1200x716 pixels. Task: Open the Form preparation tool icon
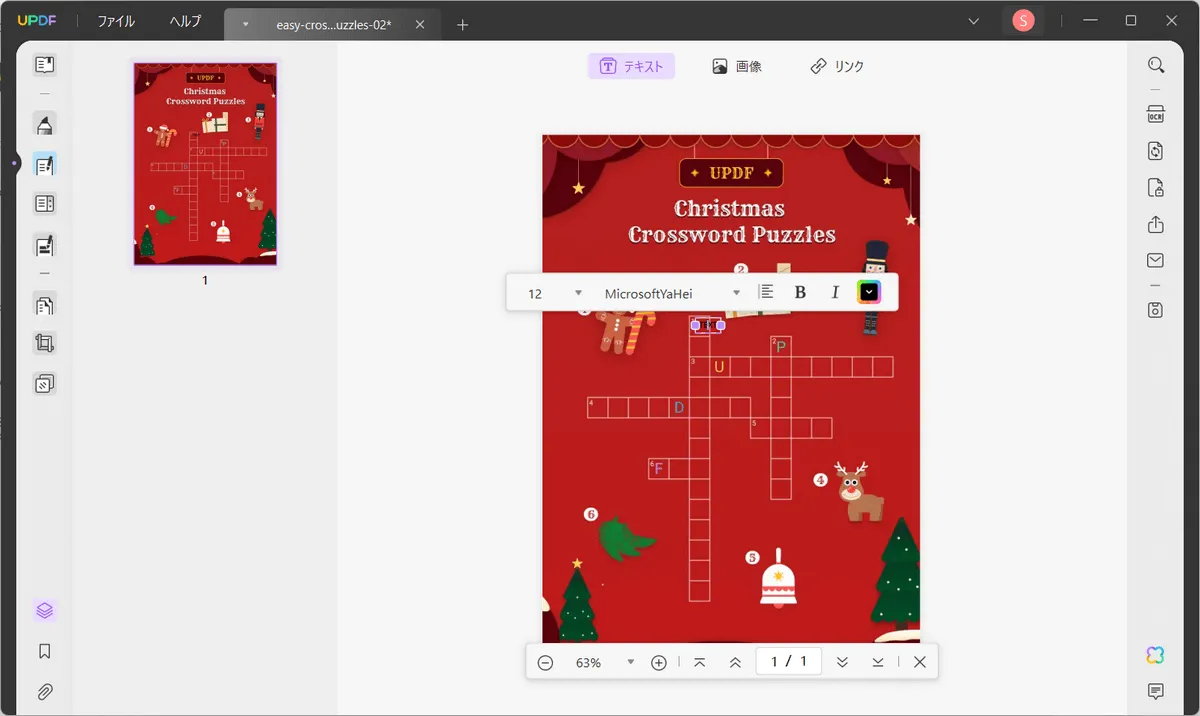click(x=44, y=204)
